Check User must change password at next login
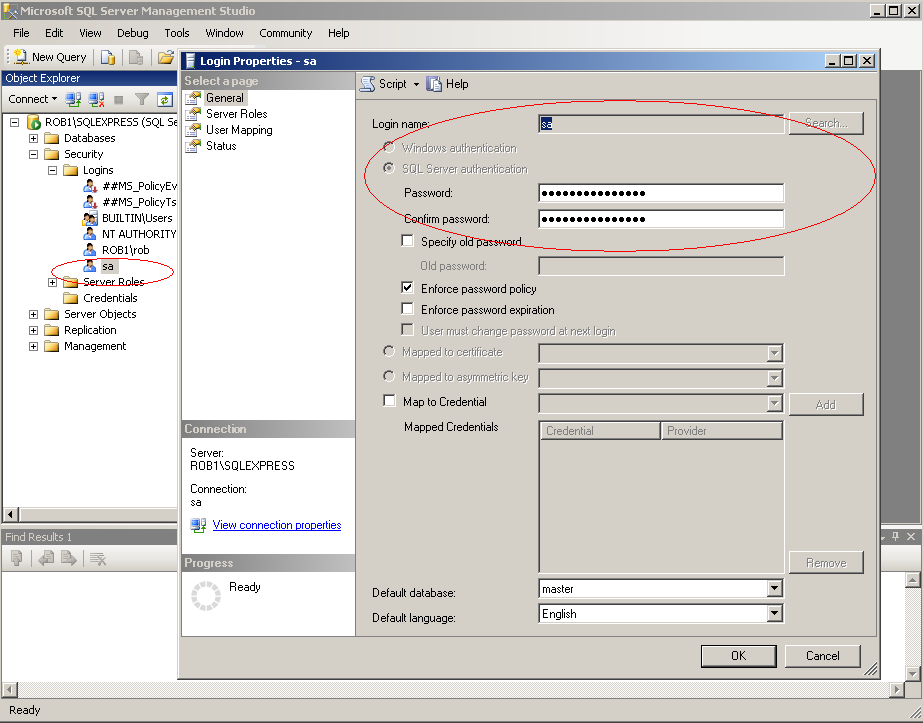The height and width of the screenshot is (723, 923). tap(407, 329)
